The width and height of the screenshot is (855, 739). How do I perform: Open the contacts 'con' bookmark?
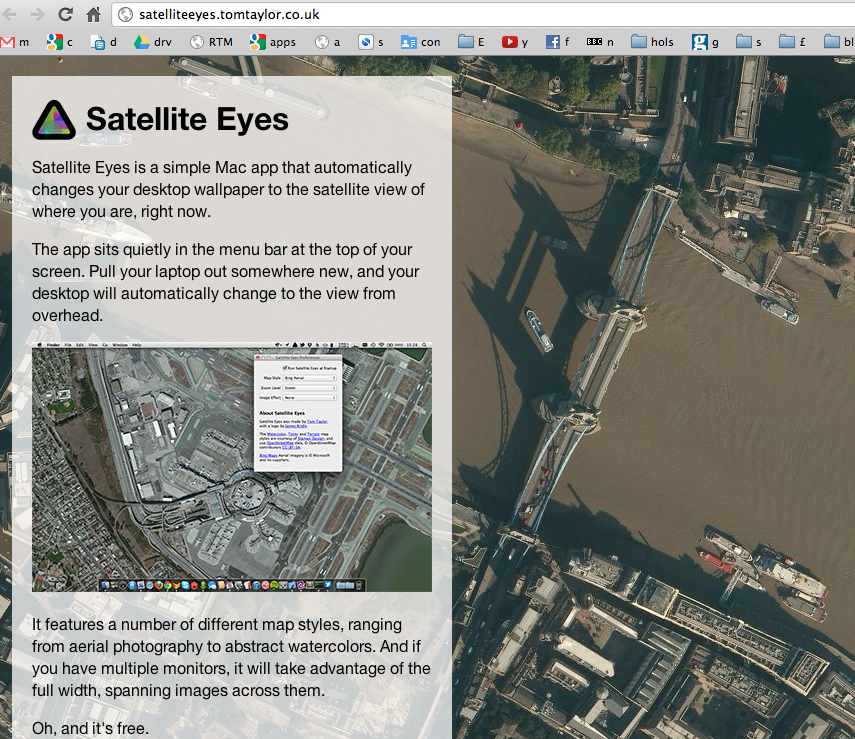[x=420, y=42]
